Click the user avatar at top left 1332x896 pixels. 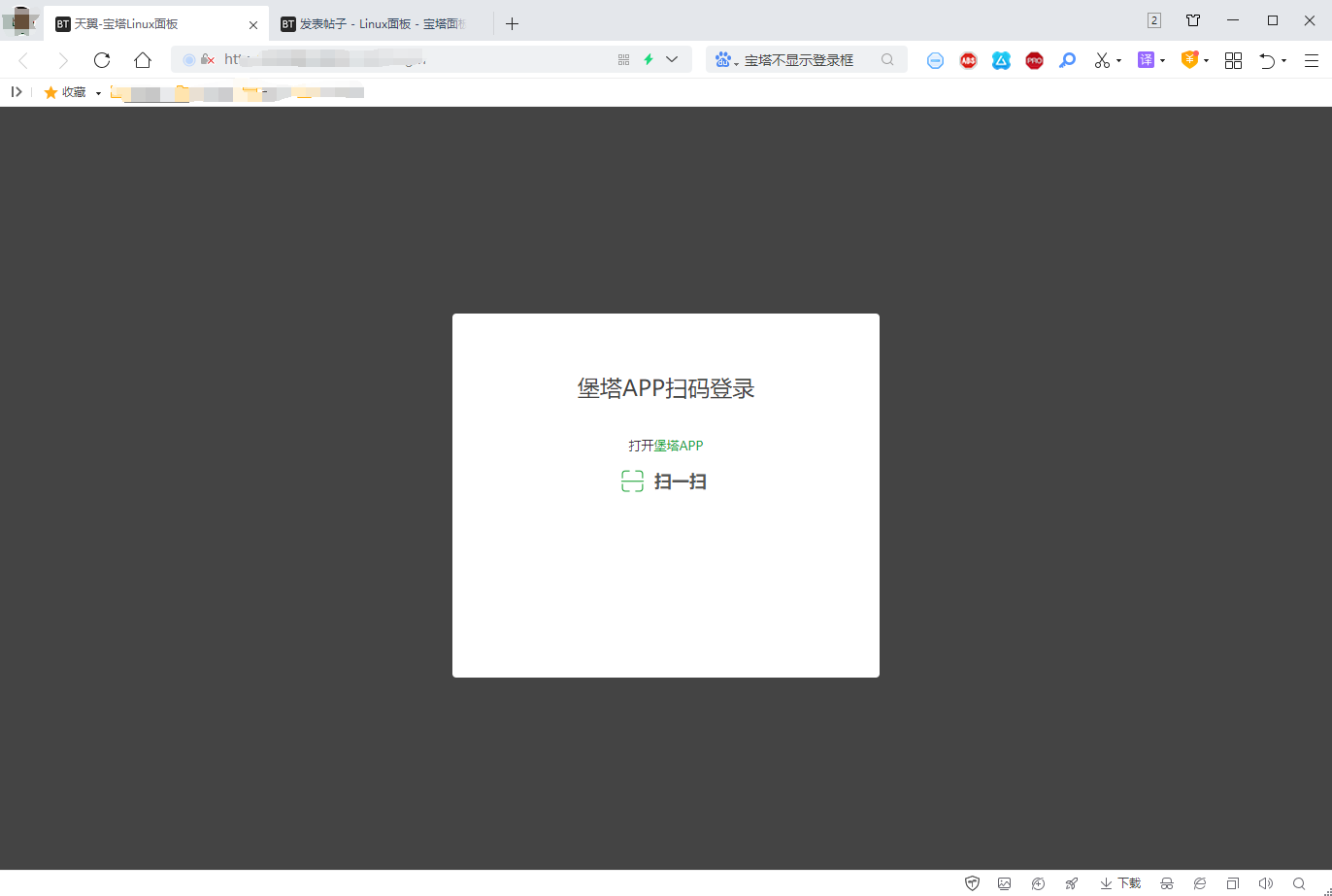point(21,20)
